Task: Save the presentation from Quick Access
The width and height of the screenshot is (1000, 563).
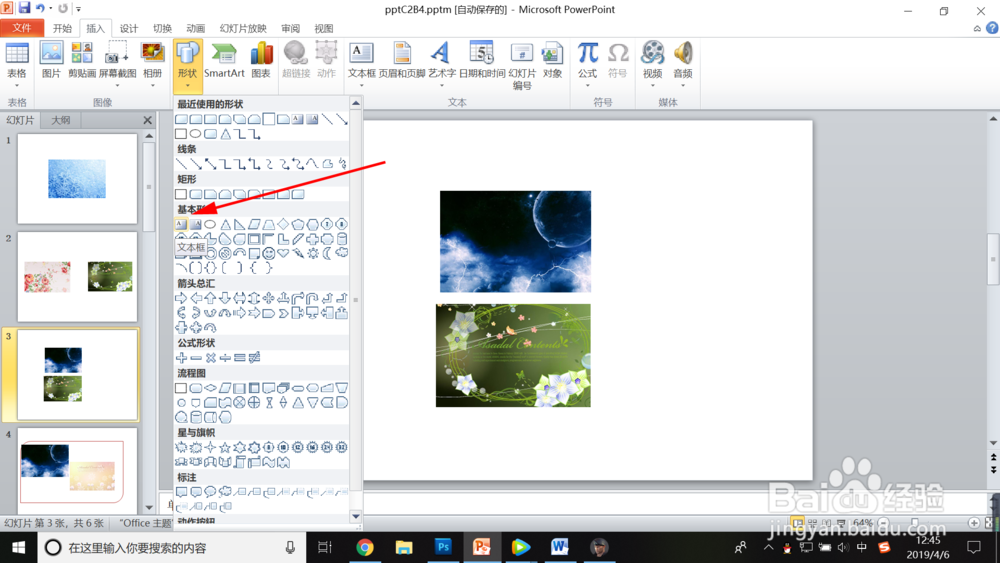Action: [x=24, y=8]
